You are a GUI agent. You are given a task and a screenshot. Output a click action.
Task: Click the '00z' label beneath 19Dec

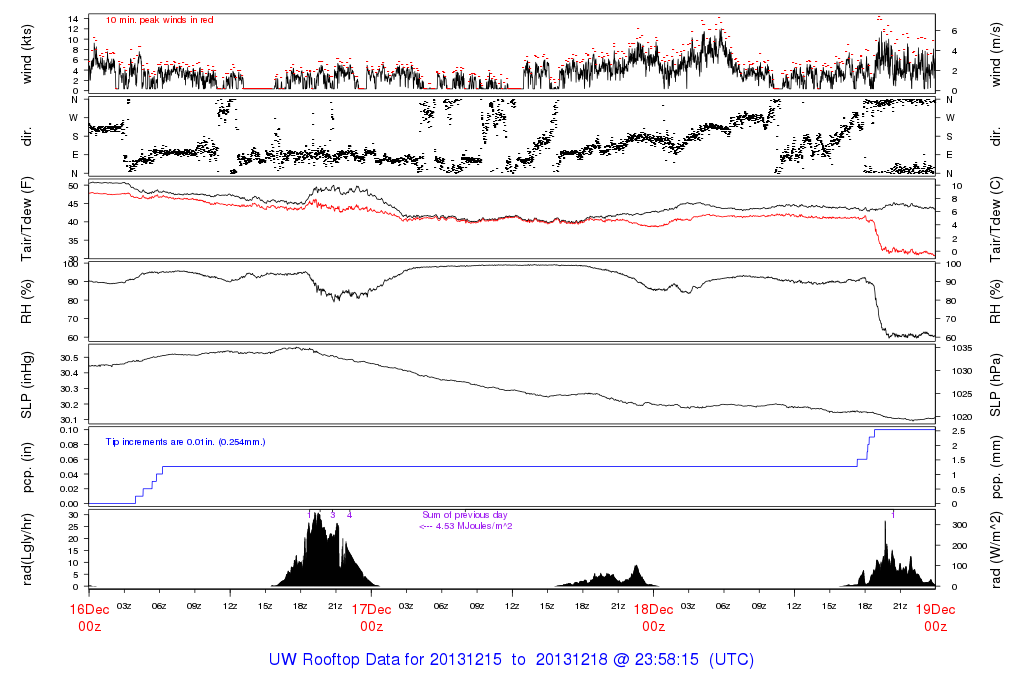point(935,627)
